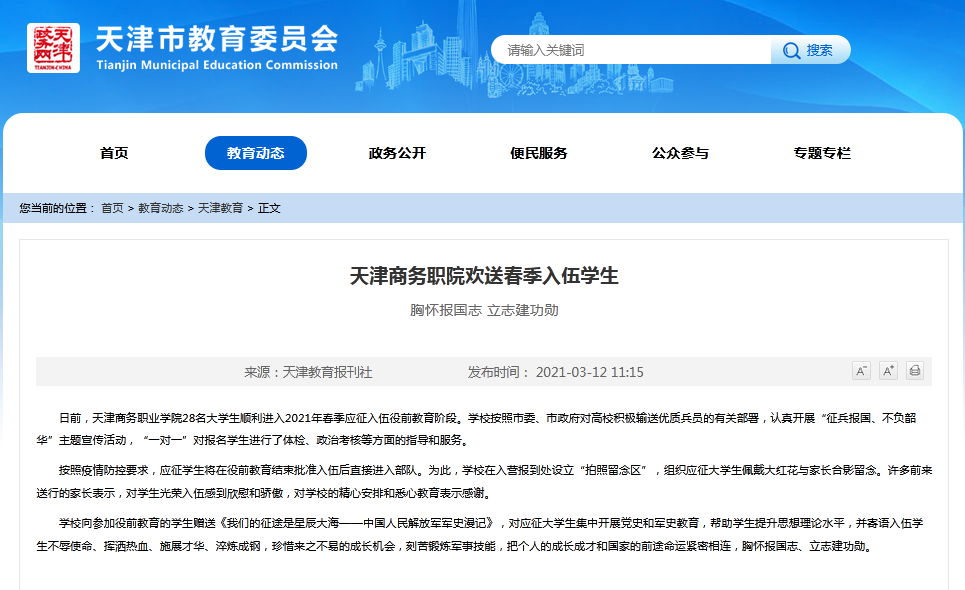Go to the 便民服务 menu item
This screenshot has width=965, height=590.
tap(539, 153)
